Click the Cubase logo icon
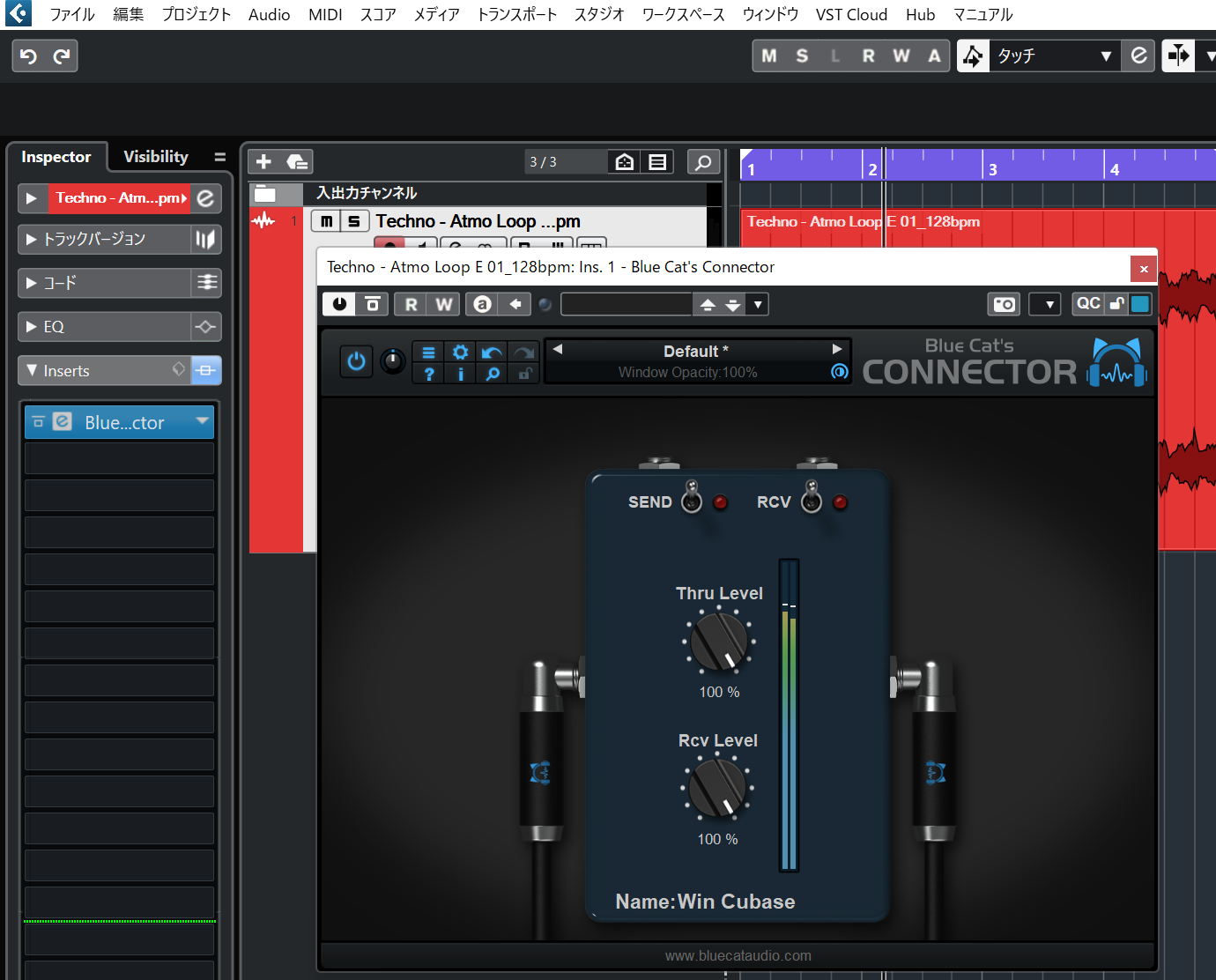Image resolution: width=1216 pixels, height=980 pixels. (x=19, y=13)
